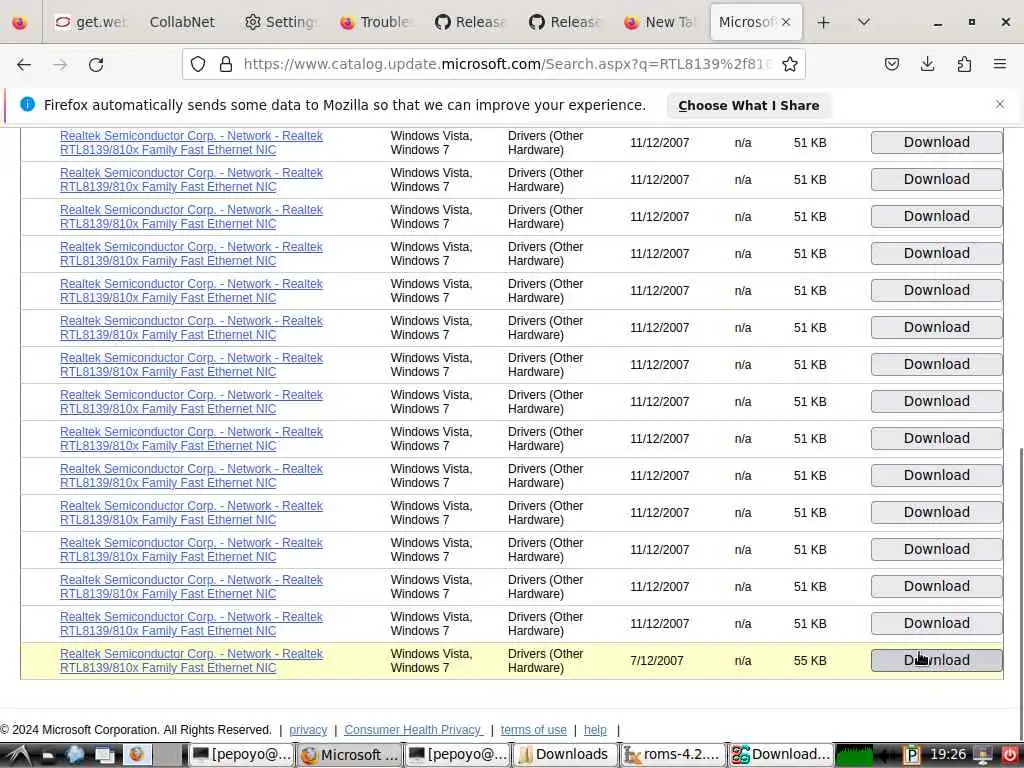The width and height of the screenshot is (1024, 768).
Task: Click the P tray icon
Action: tap(912, 755)
